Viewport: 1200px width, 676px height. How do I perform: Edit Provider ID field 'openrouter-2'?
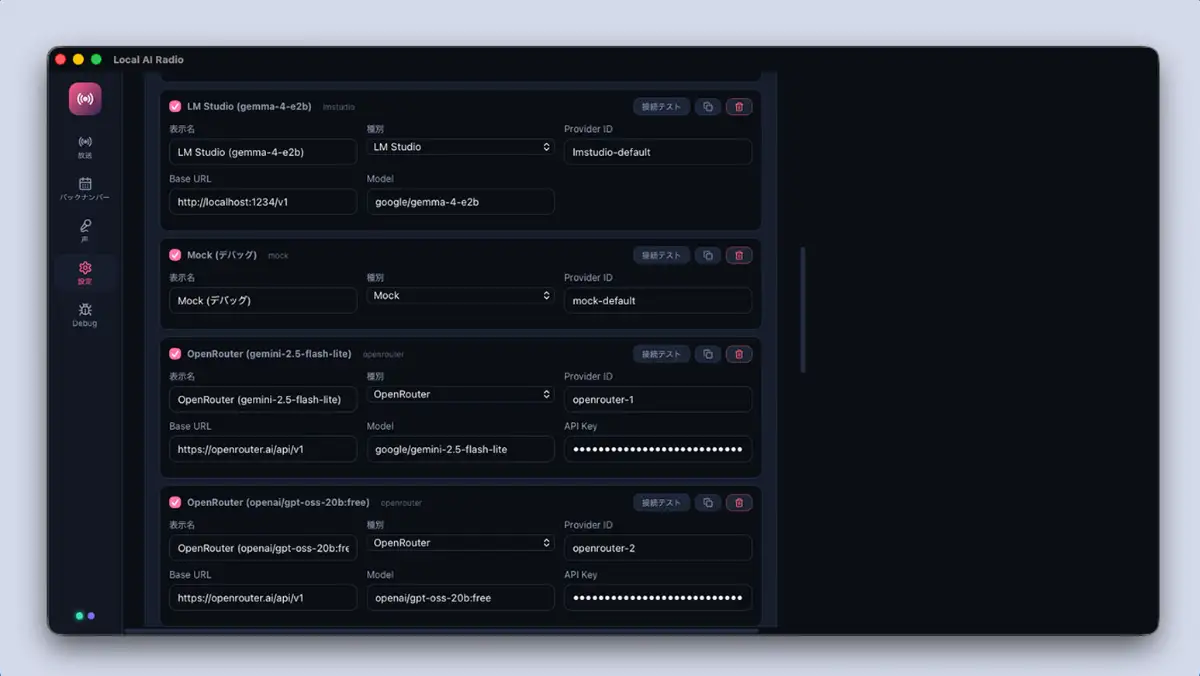click(658, 548)
